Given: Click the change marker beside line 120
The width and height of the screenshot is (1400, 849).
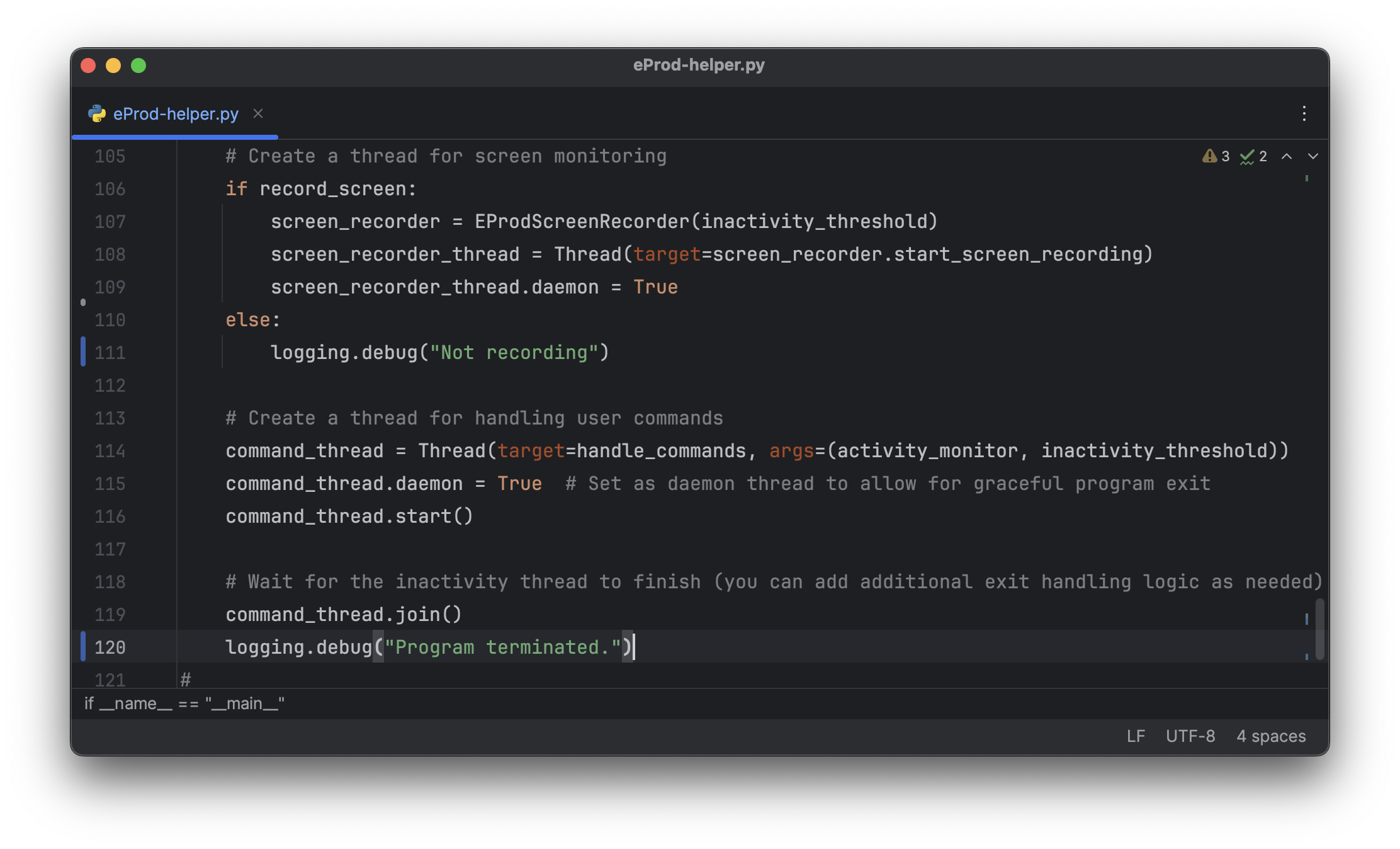Looking at the screenshot, I should [x=83, y=647].
